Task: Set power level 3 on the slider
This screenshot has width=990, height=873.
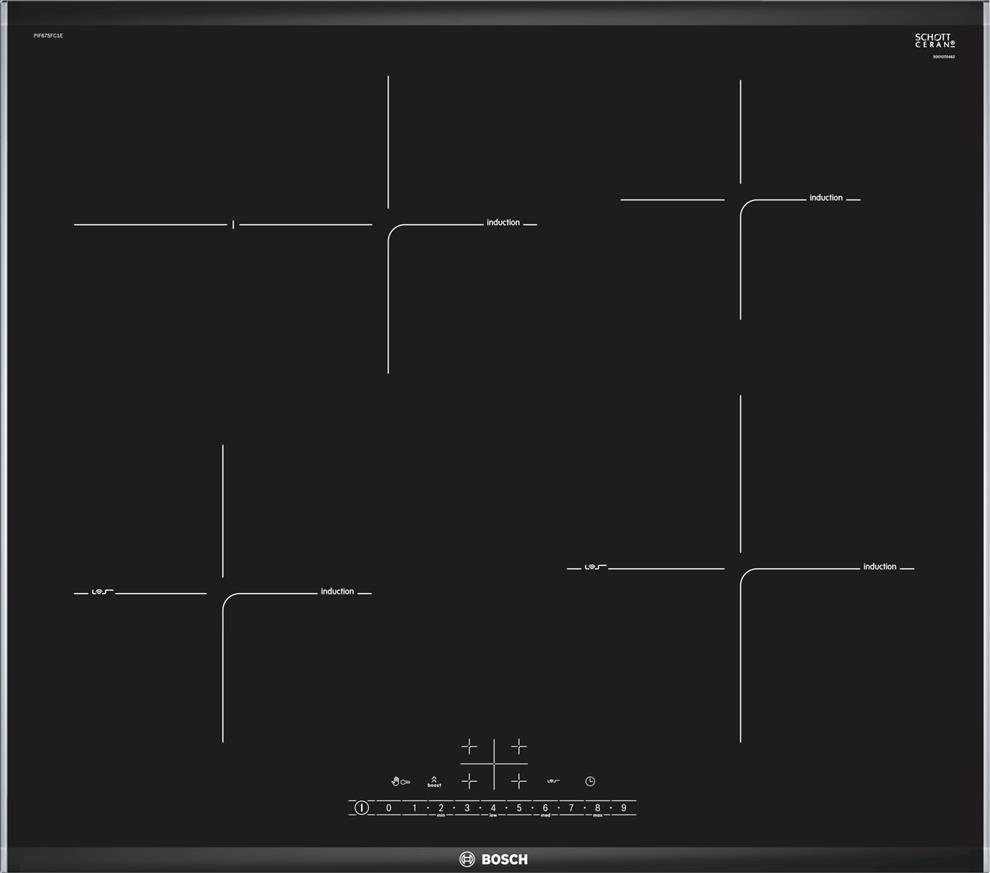Action: coord(467,807)
